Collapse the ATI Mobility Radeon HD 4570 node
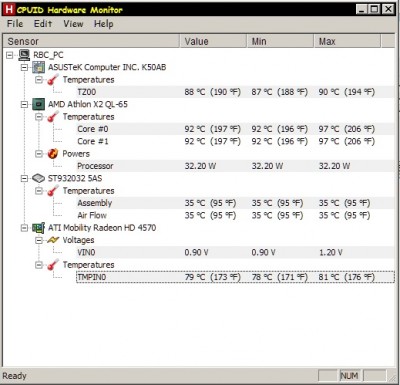This screenshot has height=385, width=400. [x=24, y=228]
